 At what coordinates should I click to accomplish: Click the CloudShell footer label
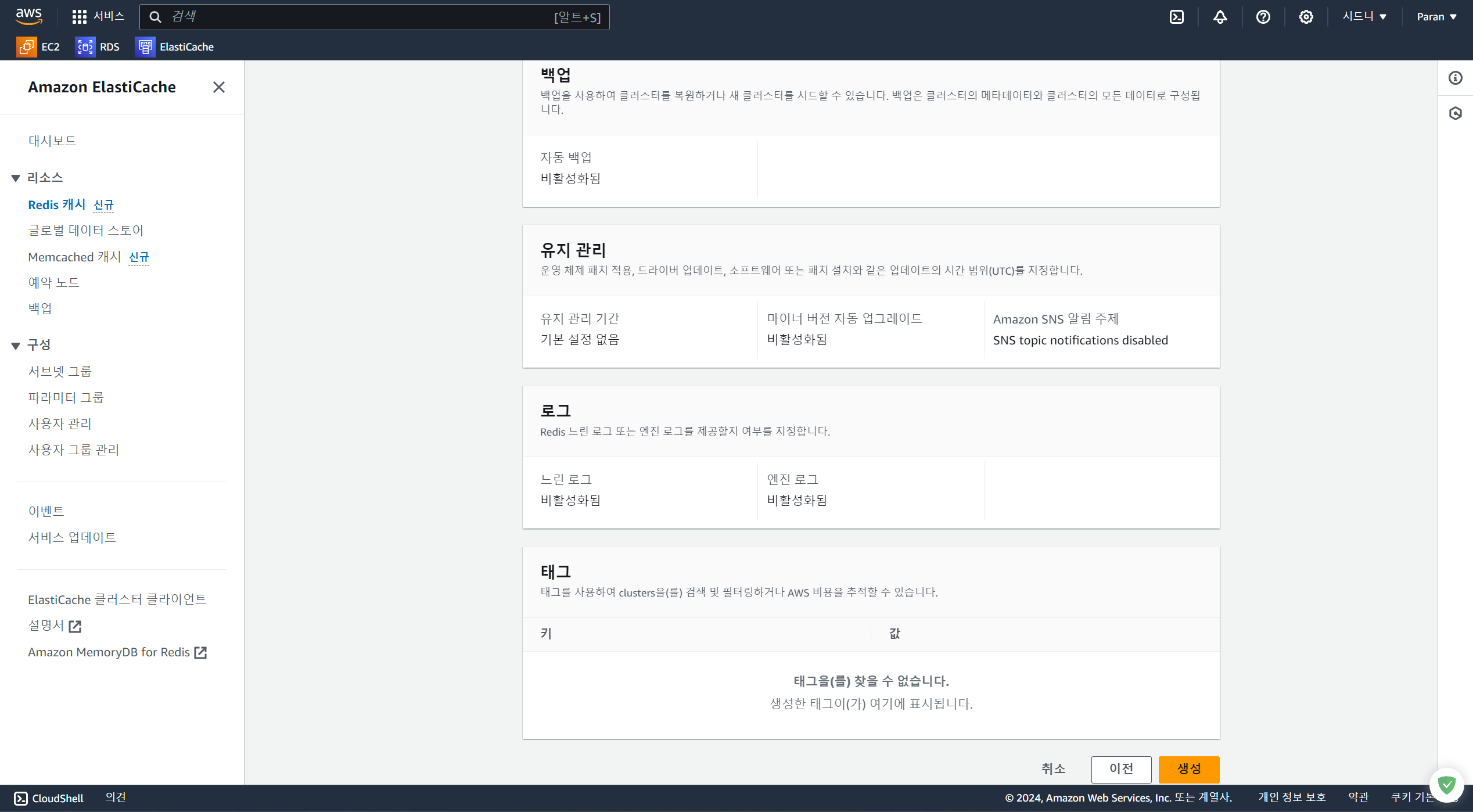click(58, 799)
